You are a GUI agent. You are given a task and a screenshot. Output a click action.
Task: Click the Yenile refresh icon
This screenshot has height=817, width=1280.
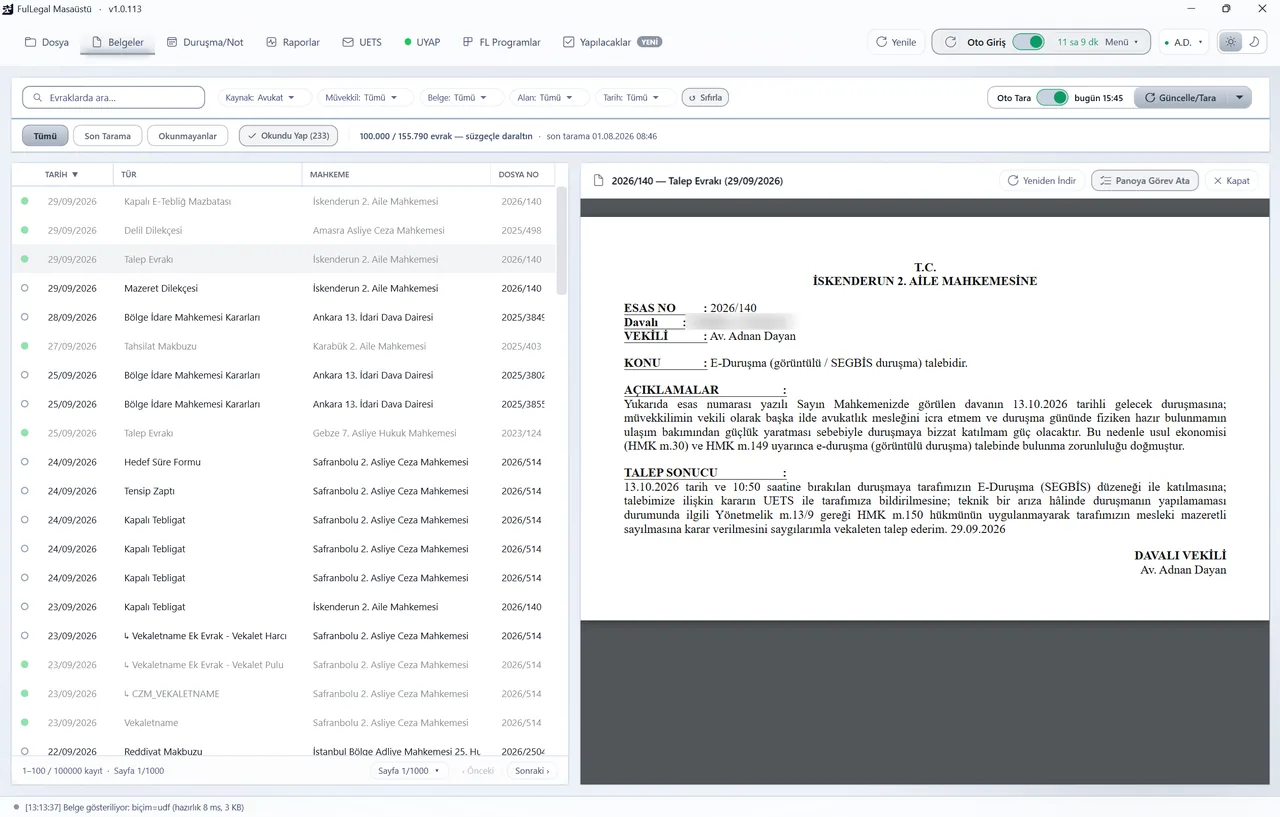click(x=881, y=42)
